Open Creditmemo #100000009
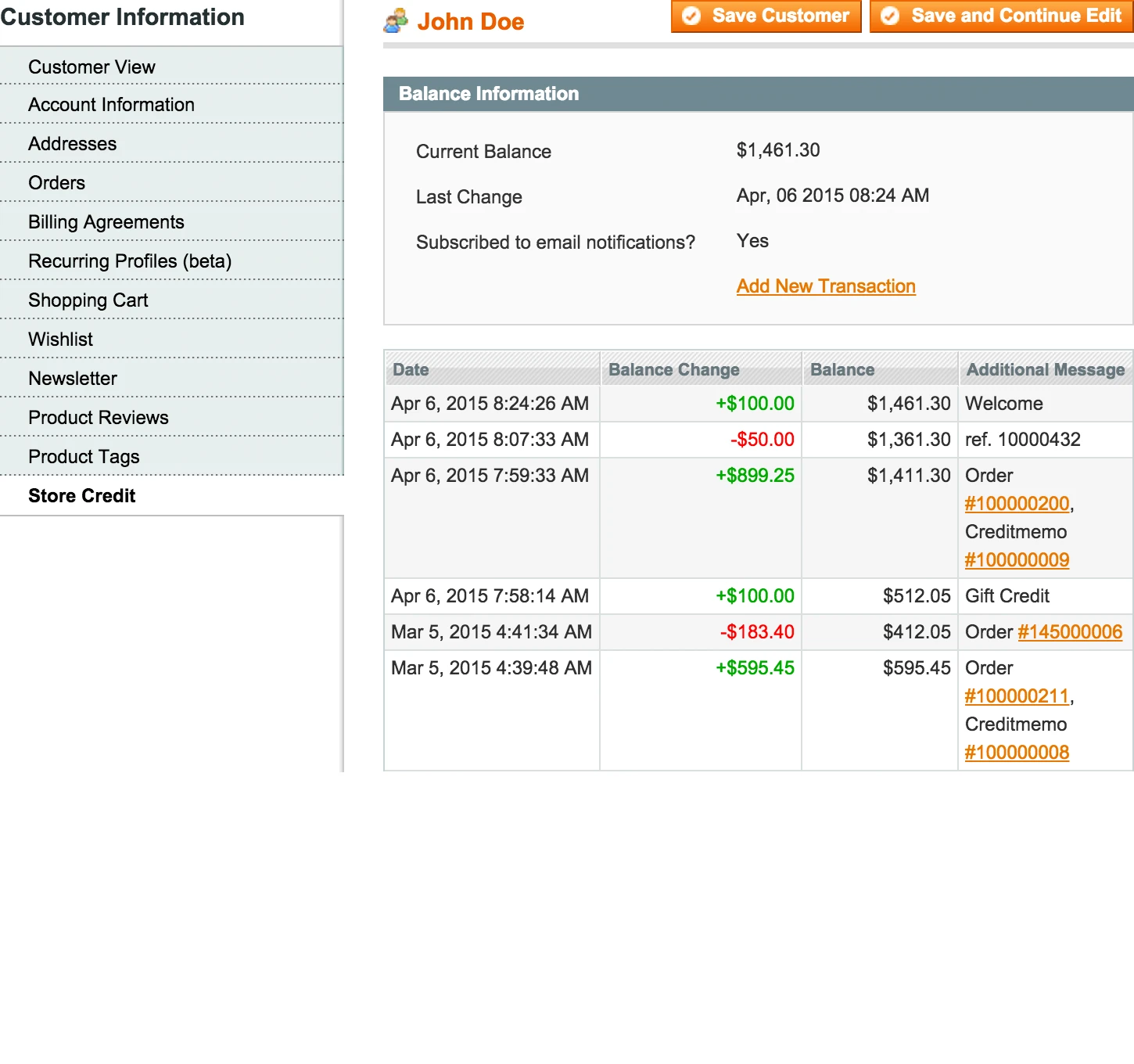The height and width of the screenshot is (1064, 1134). pos(1016,559)
